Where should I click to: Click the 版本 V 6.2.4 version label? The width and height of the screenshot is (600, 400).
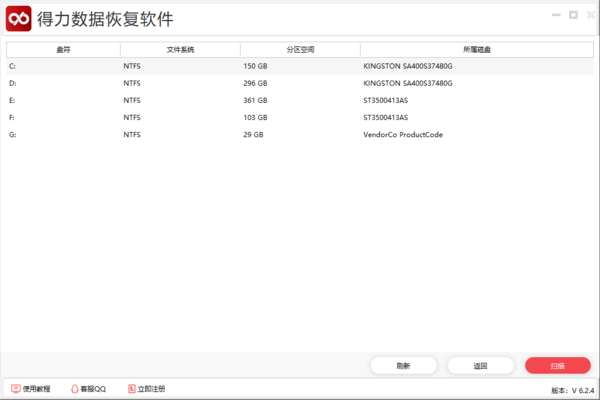click(572, 389)
